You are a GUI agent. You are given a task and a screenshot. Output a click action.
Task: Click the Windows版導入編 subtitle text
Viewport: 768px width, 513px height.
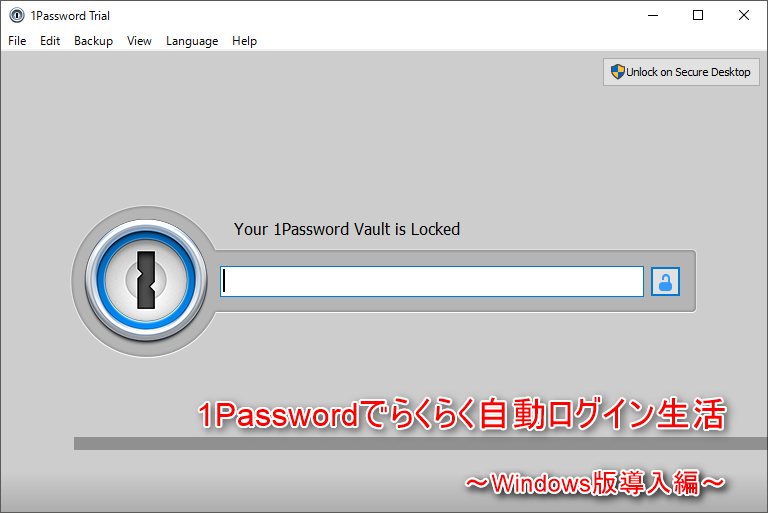(x=594, y=483)
